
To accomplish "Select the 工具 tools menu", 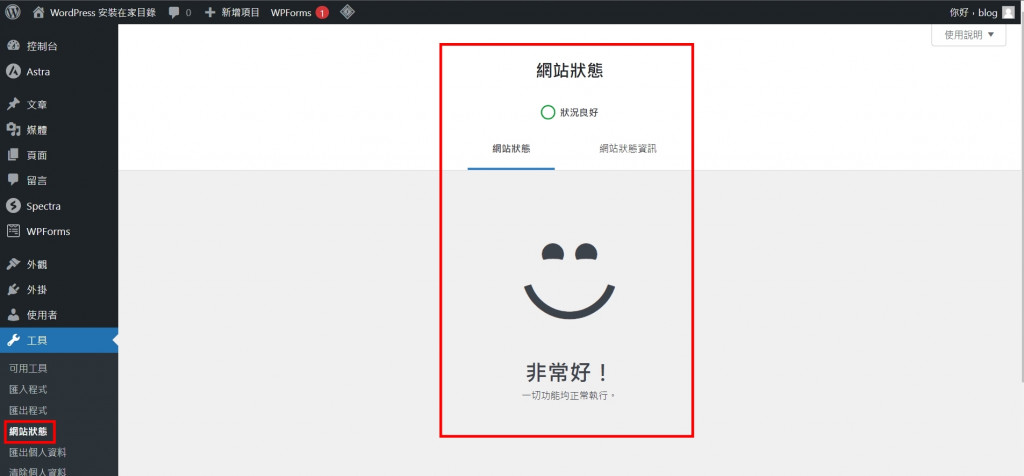I will point(59,340).
